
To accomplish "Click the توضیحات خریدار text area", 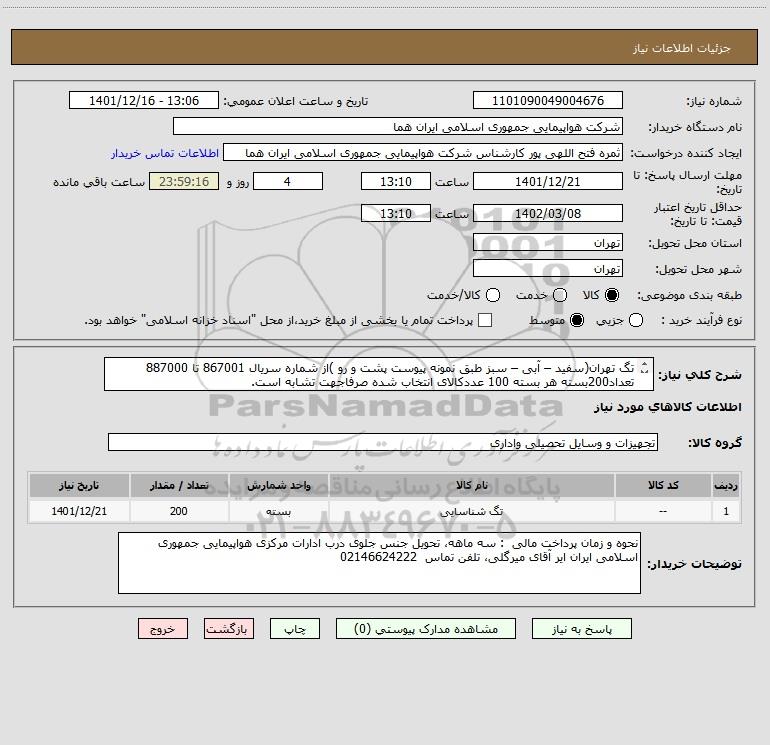I will [x=379, y=563].
